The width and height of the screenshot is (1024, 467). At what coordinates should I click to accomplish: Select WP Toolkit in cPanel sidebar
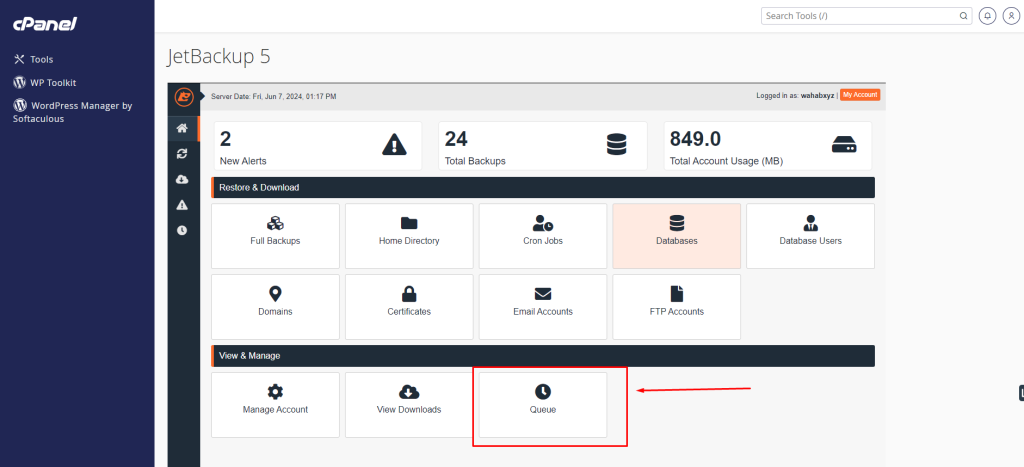click(53, 82)
